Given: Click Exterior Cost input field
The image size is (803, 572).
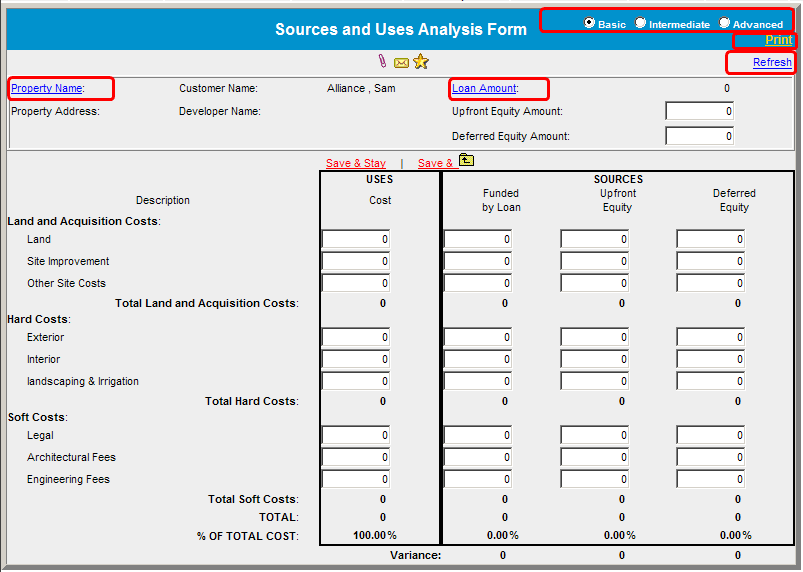Looking at the screenshot, I should (356, 337).
